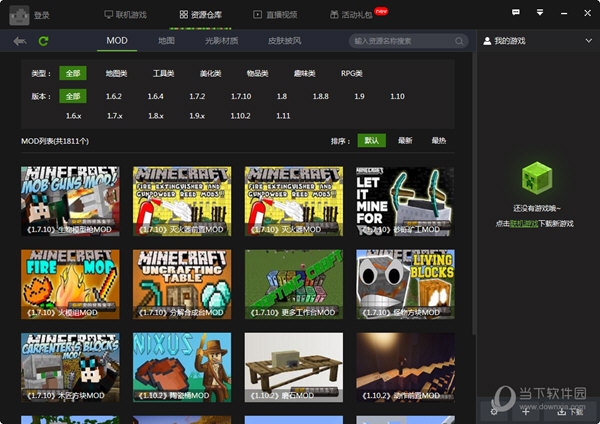Viewport: 600px width, 424px height.
Task: Switch to the 地图 sub-tab
Action: pos(166,41)
